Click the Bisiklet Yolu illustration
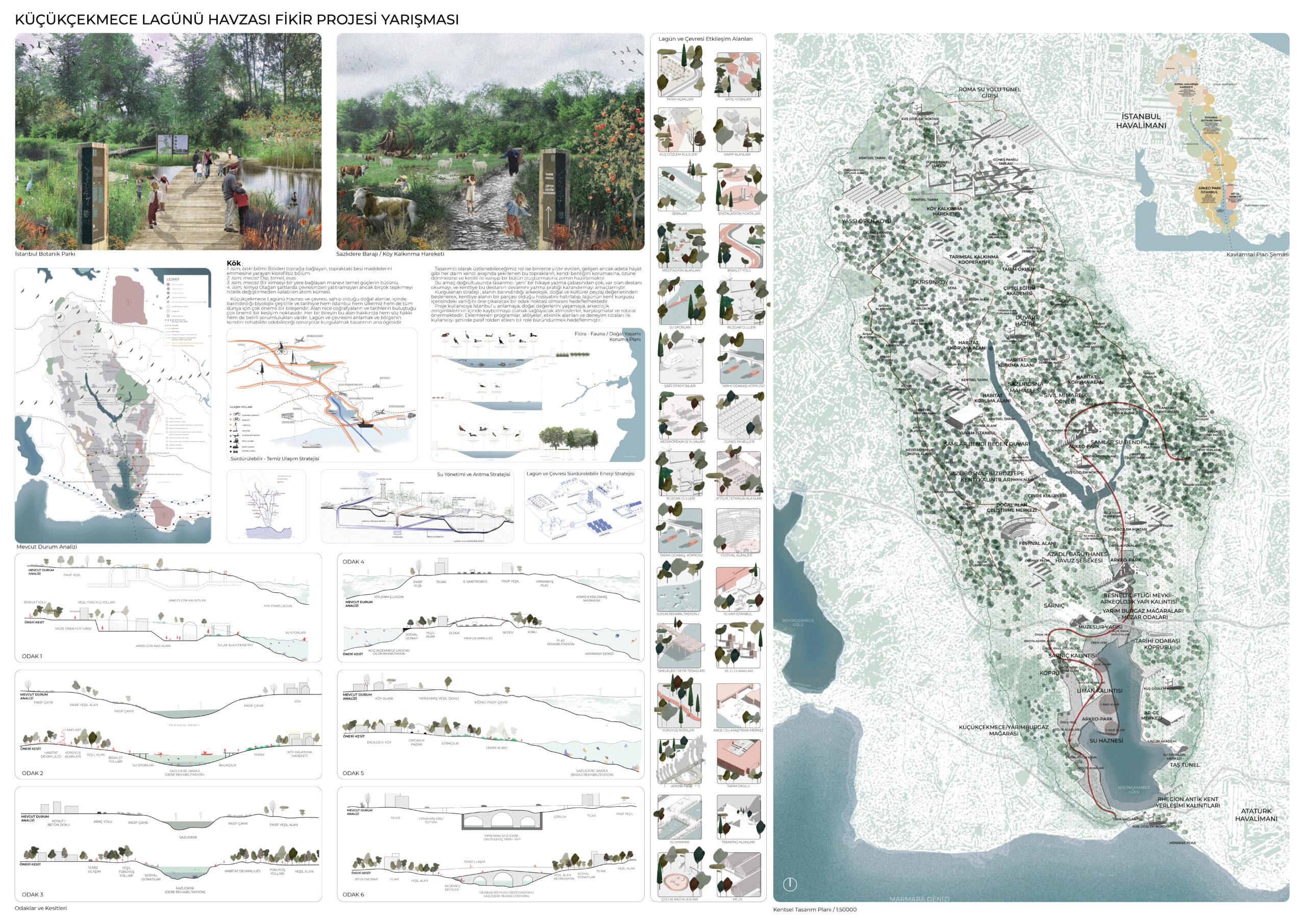Viewport: 1306px width, 924px height. point(741,245)
